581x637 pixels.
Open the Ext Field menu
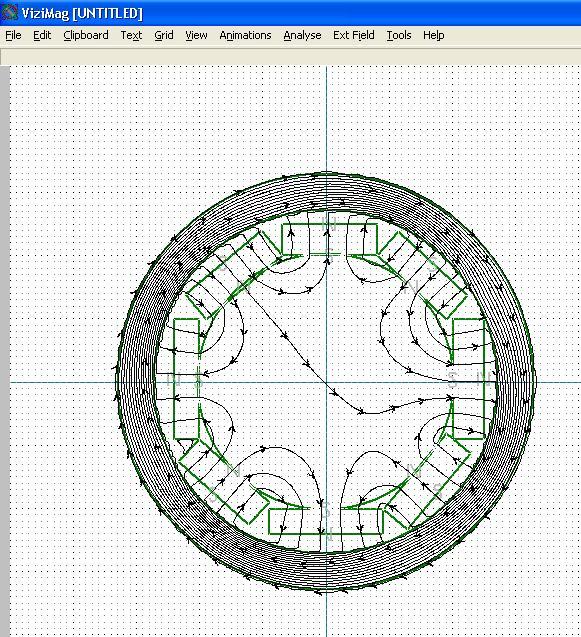(x=353, y=35)
